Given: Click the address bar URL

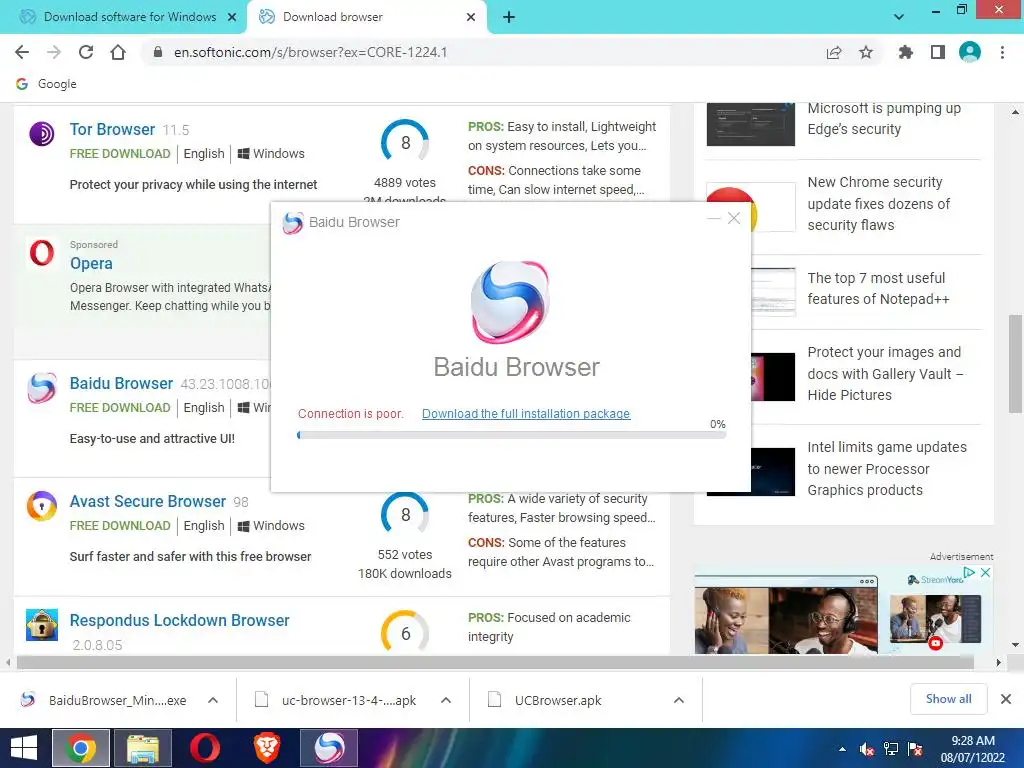Looking at the screenshot, I should tap(310, 52).
